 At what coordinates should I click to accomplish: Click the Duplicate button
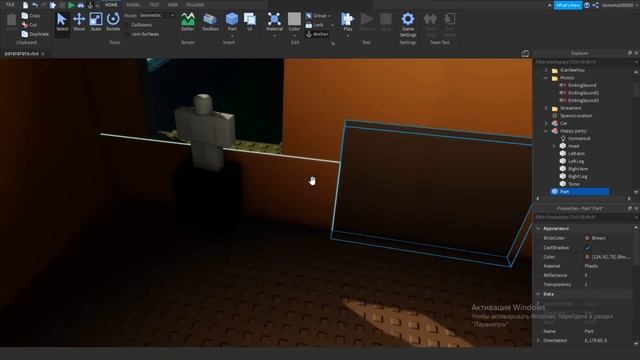35,34
